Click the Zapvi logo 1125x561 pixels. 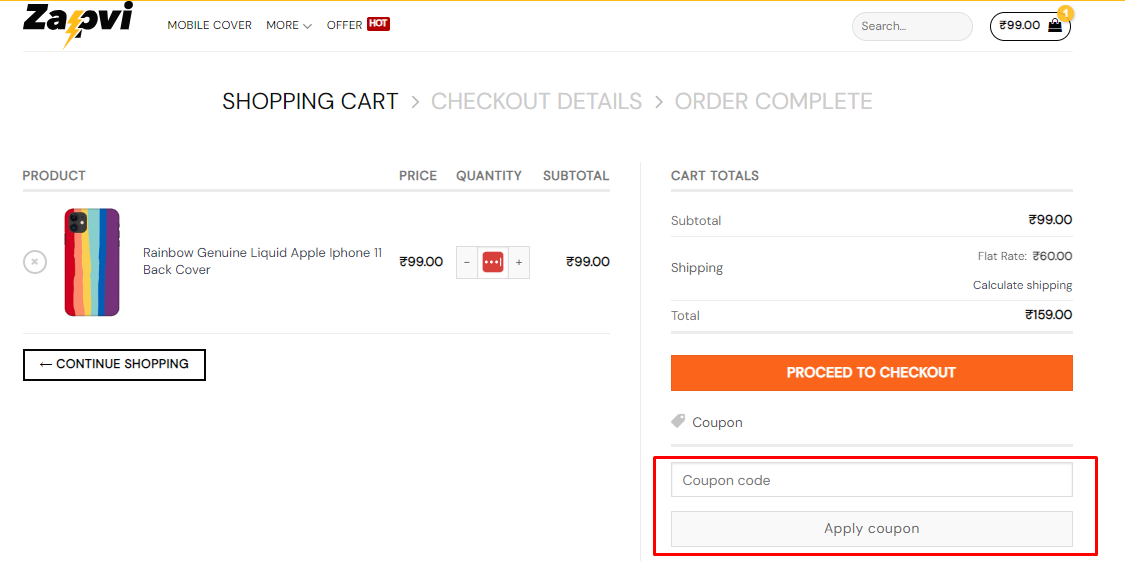(77, 25)
